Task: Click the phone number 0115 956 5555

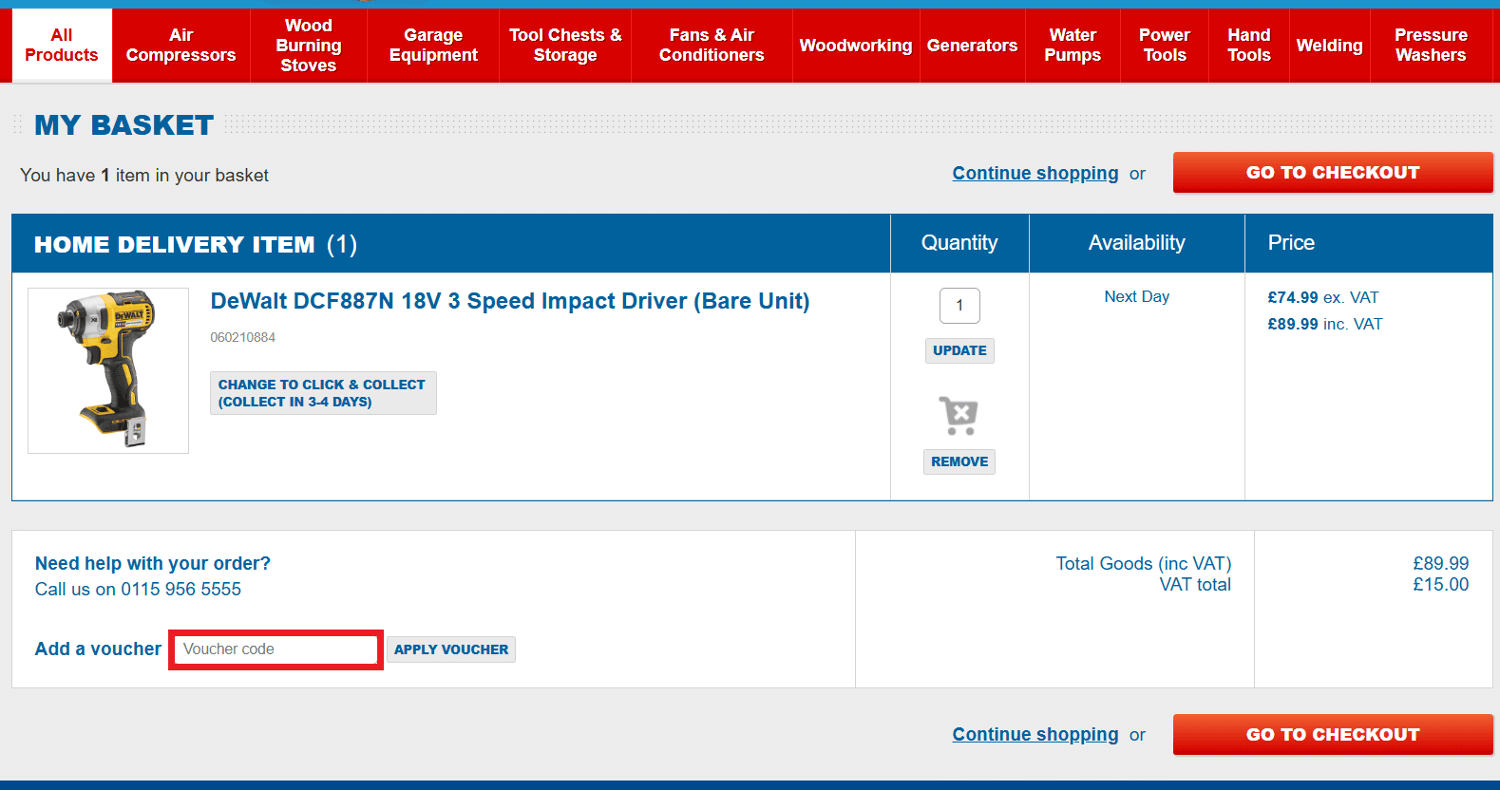Action: pos(181,590)
